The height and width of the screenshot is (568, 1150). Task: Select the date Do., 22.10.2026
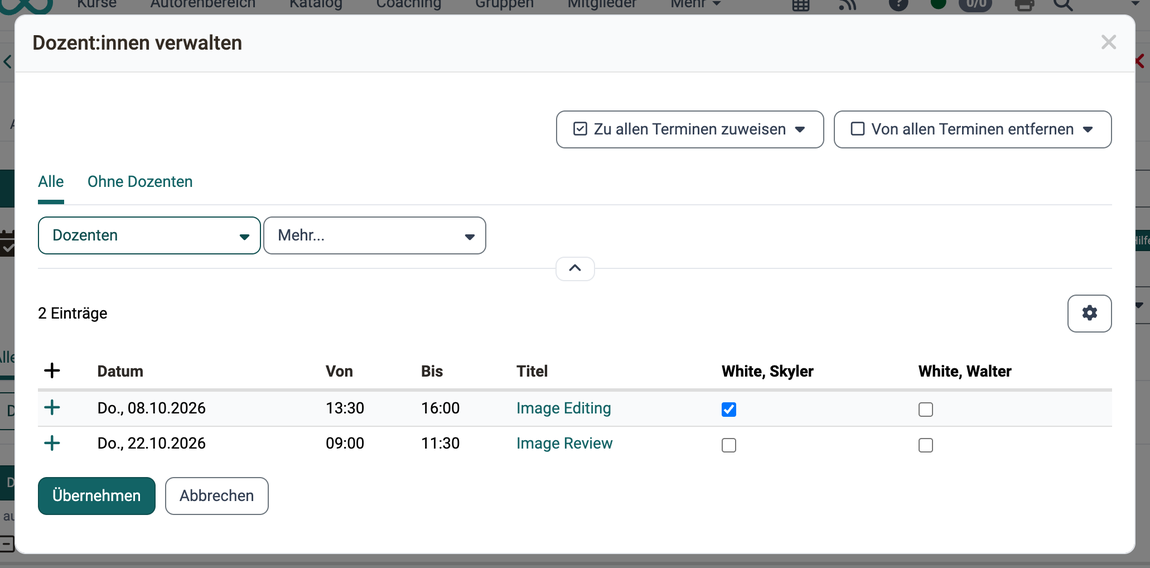pos(152,443)
